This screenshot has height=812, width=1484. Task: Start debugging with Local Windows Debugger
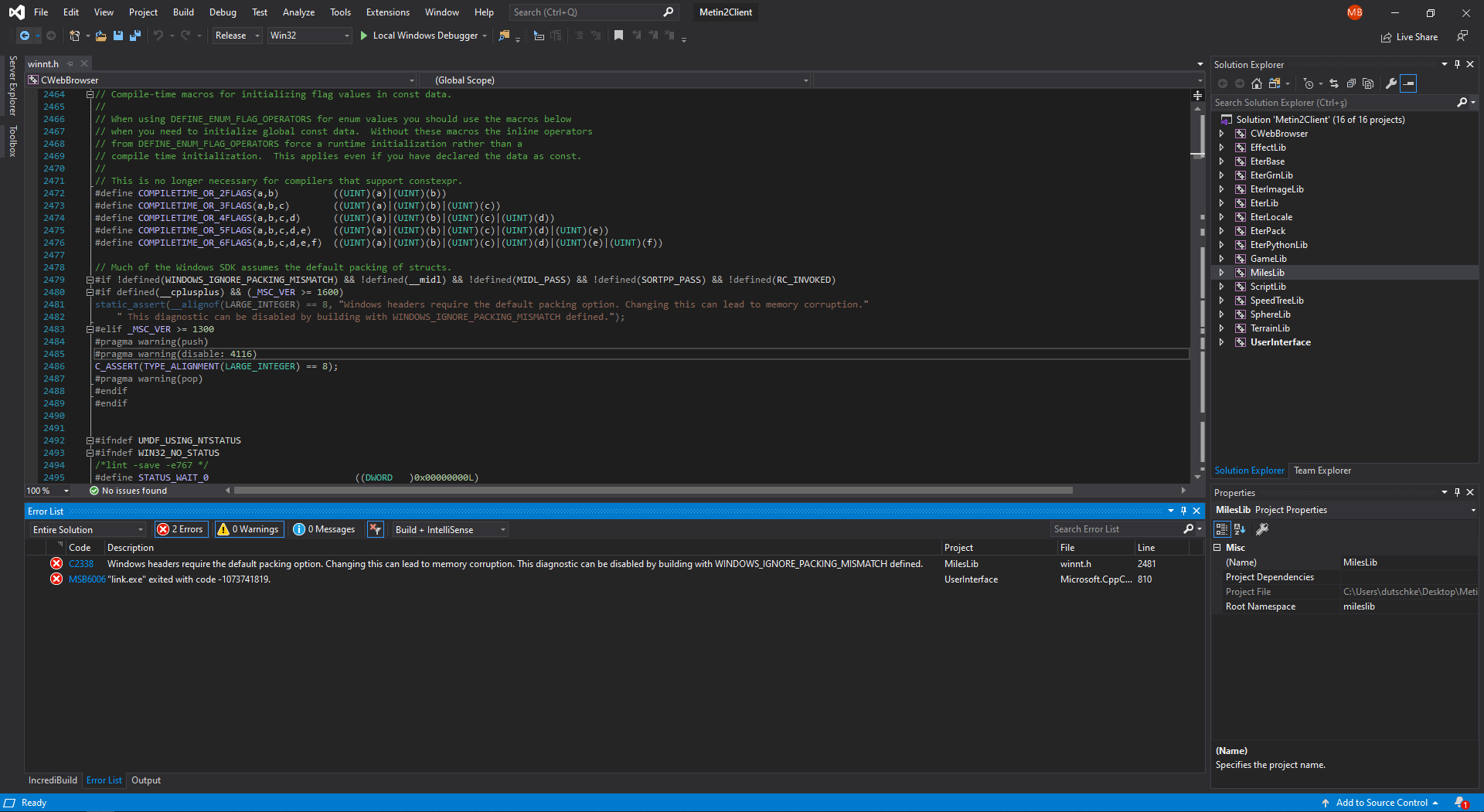point(422,36)
